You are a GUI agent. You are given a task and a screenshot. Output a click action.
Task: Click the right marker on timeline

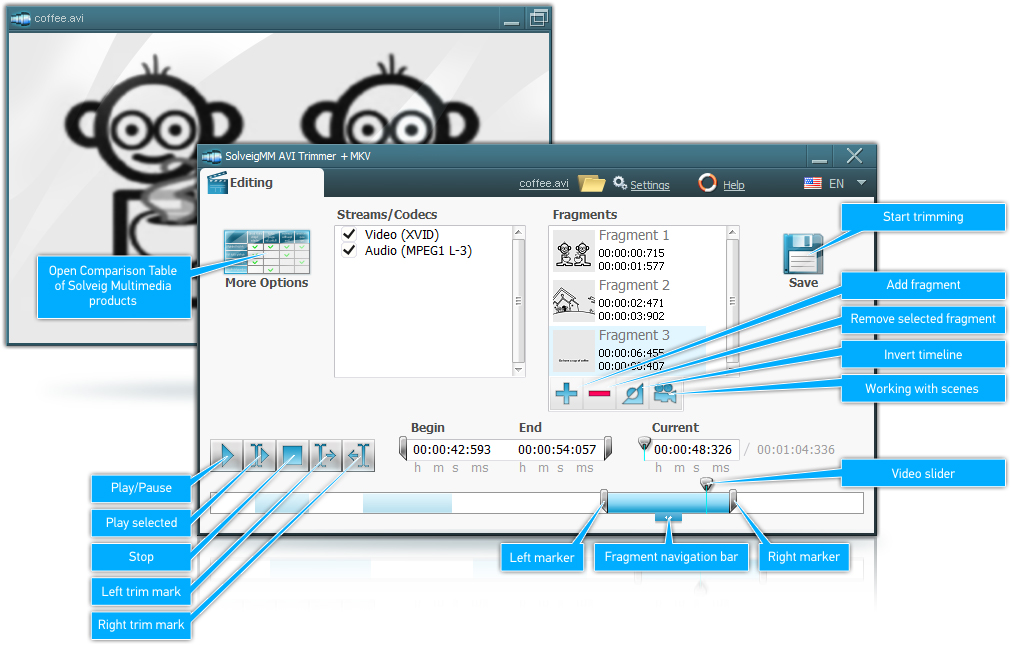[x=733, y=501]
